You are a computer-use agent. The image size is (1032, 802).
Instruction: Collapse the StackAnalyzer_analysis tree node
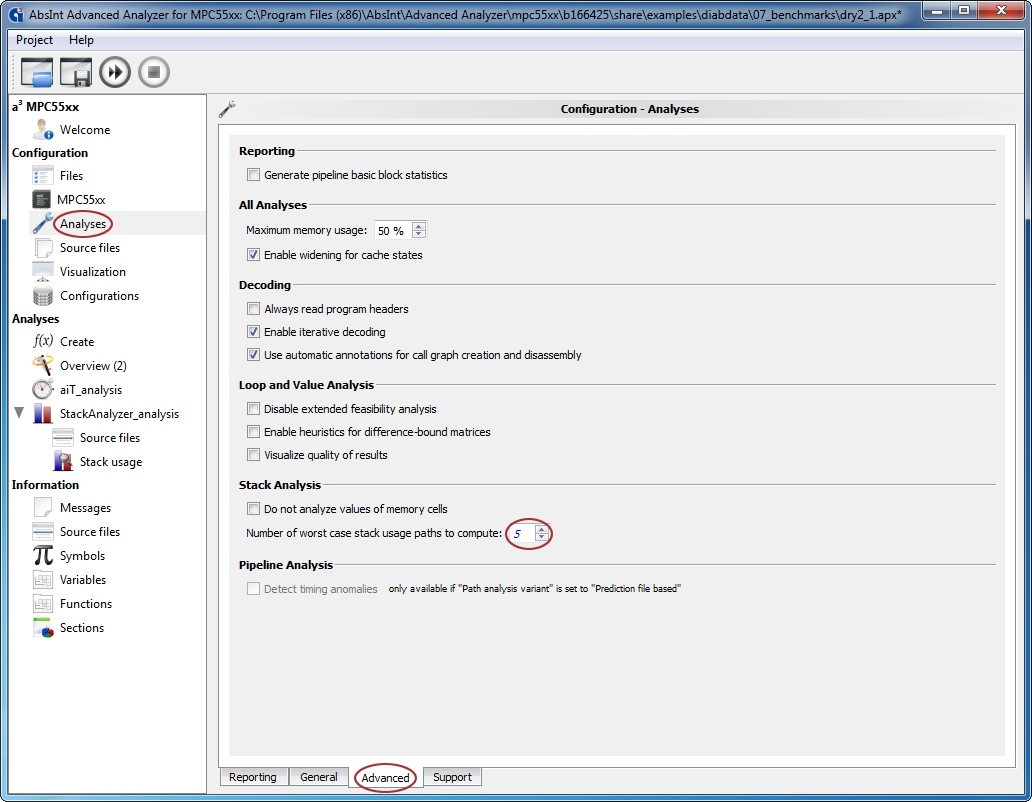tap(19, 413)
